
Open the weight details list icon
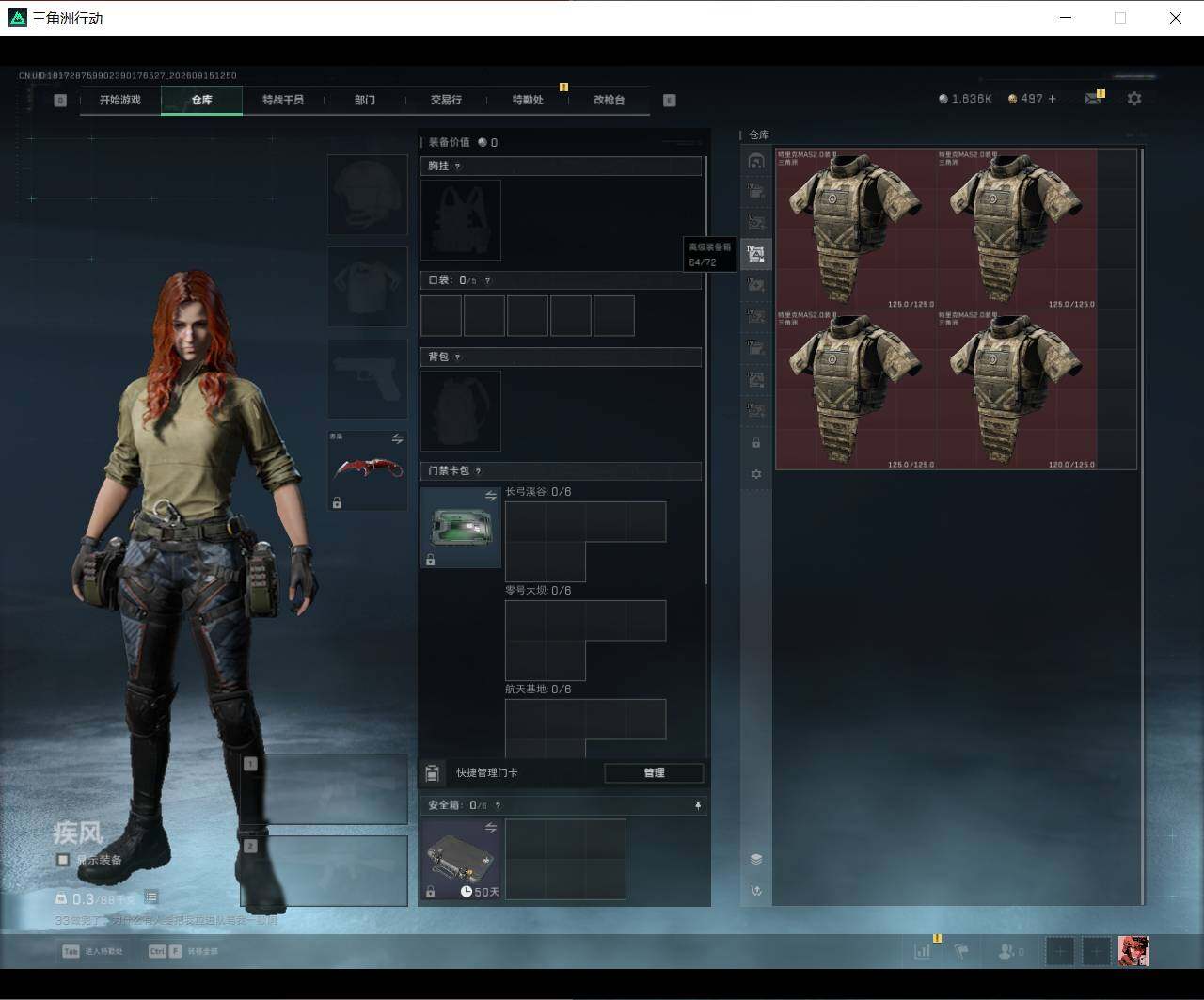coord(151,897)
